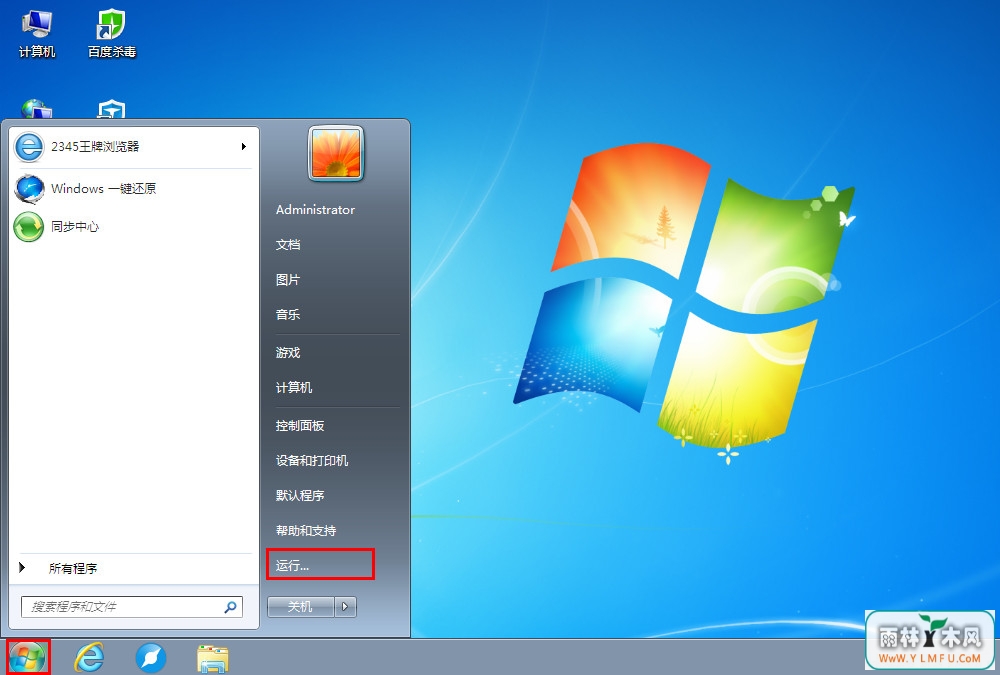Screen dimensions: 1000x675
Task: Open 文档 from the Start menu
Action: click(x=288, y=244)
